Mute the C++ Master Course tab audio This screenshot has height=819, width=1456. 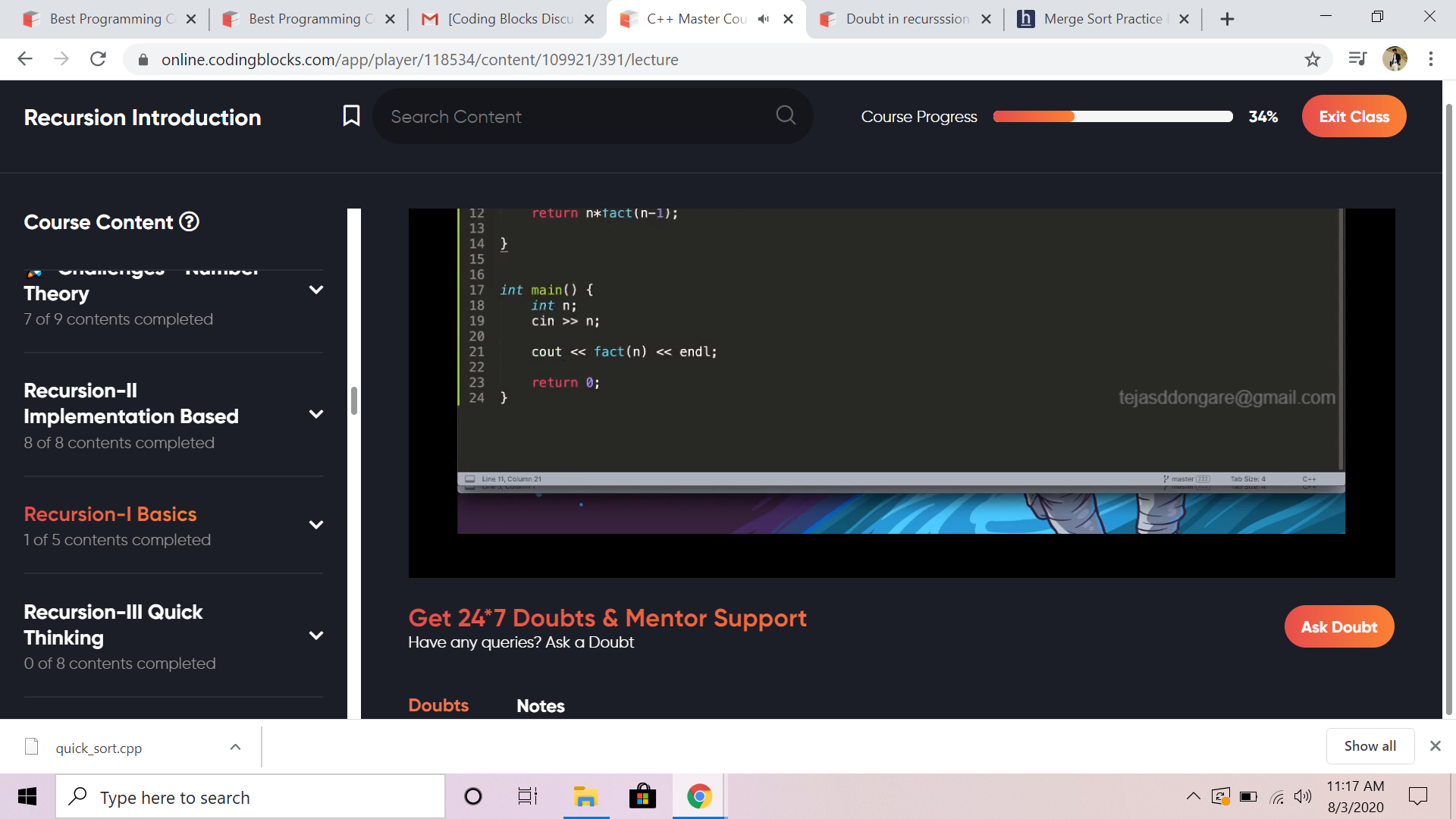coord(764,19)
